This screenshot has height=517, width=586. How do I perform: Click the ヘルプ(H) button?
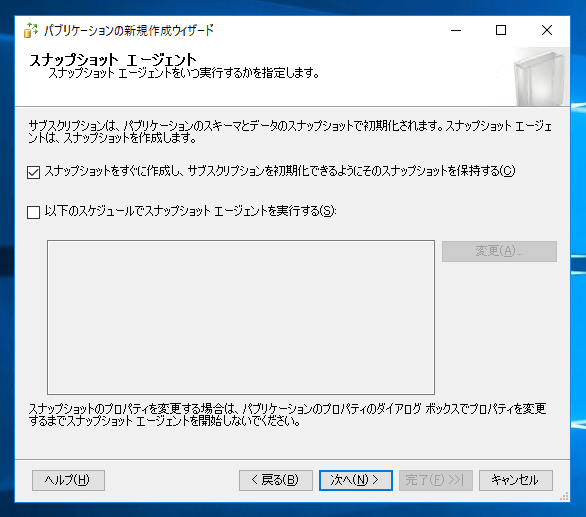(68, 480)
